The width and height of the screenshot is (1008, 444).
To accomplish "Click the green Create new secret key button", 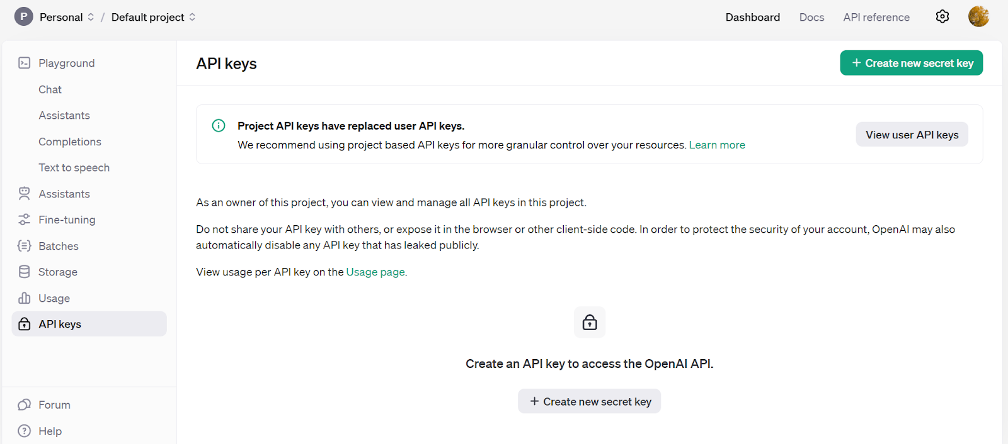I will (x=912, y=63).
